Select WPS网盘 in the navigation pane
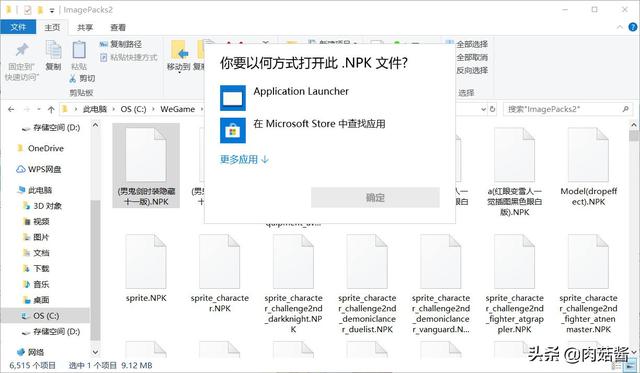This screenshot has width=640, height=373. (x=44, y=169)
